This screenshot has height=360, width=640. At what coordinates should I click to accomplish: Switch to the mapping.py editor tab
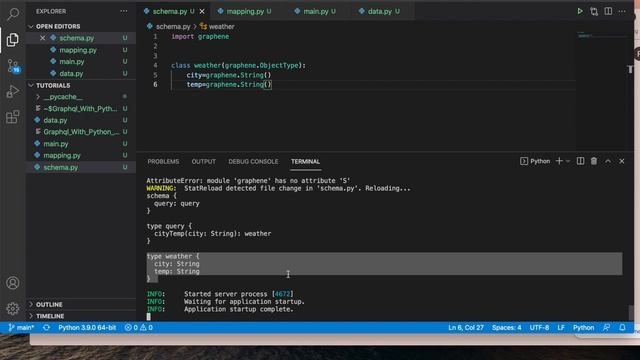pyautogui.click(x=244, y=11)
